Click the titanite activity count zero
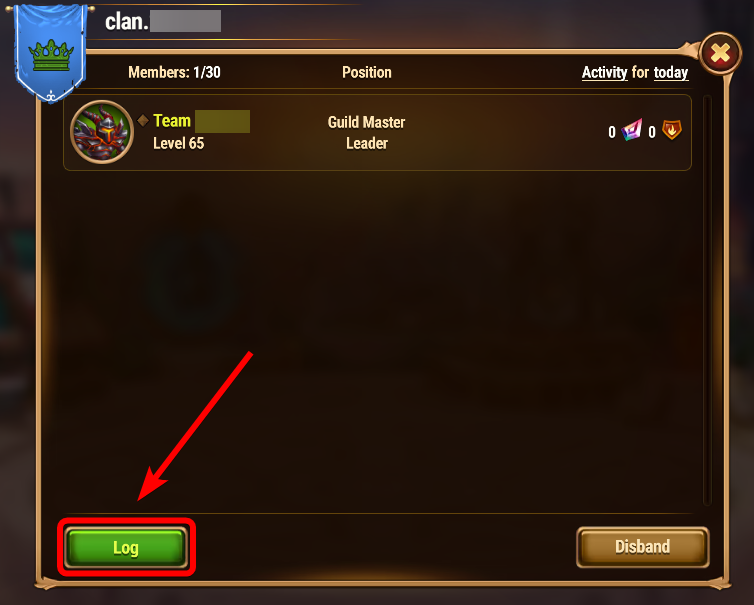The image size is (754, 605). tap(612, 132)
